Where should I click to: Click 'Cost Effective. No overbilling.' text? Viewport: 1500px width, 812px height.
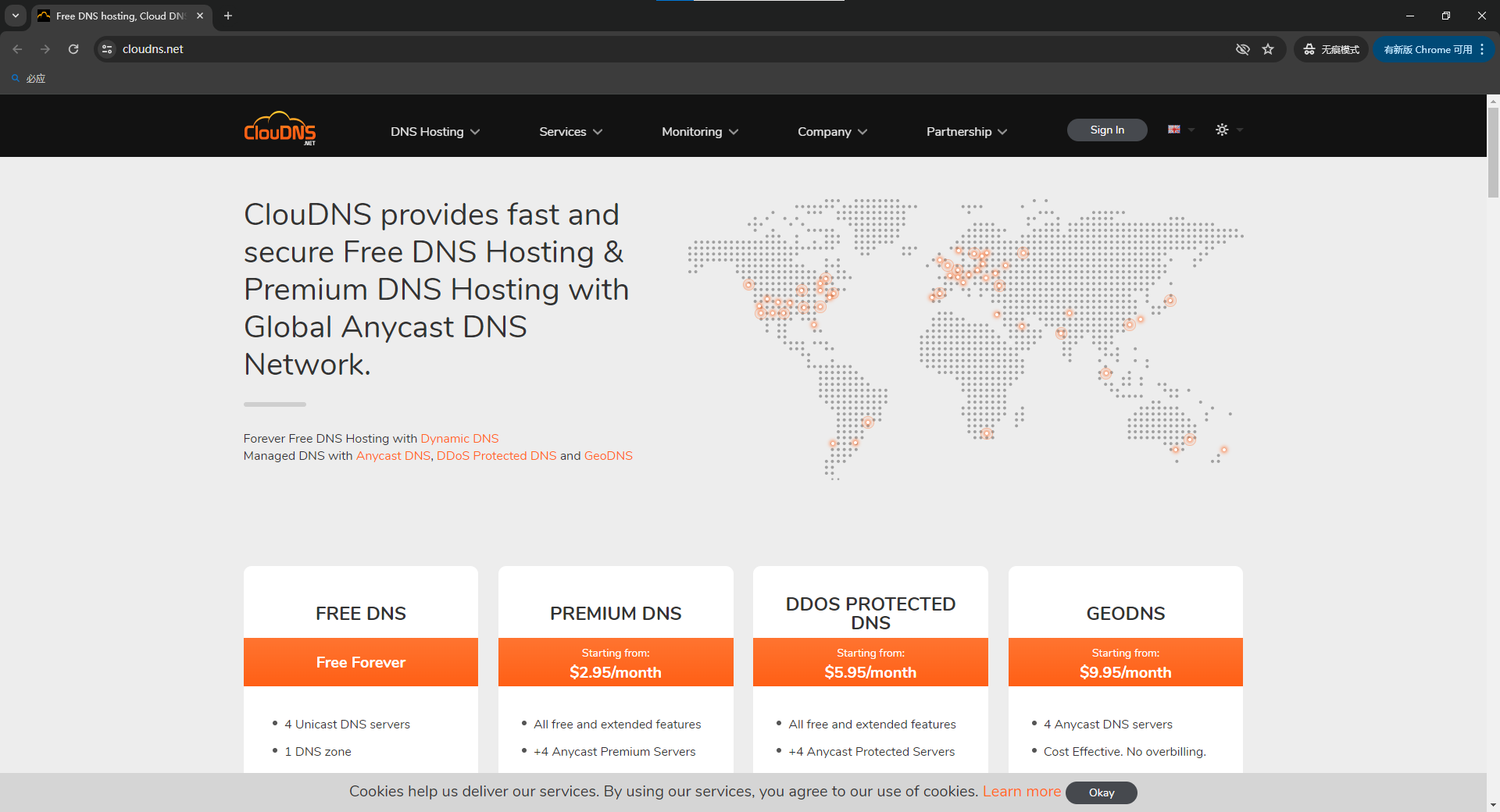tap(1125, 752)
